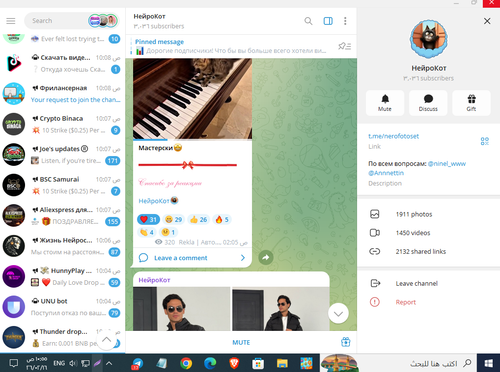This screenshot has height=372, width=500.
Task: Open the 1911 photos media section
Action: pos(428,214)
